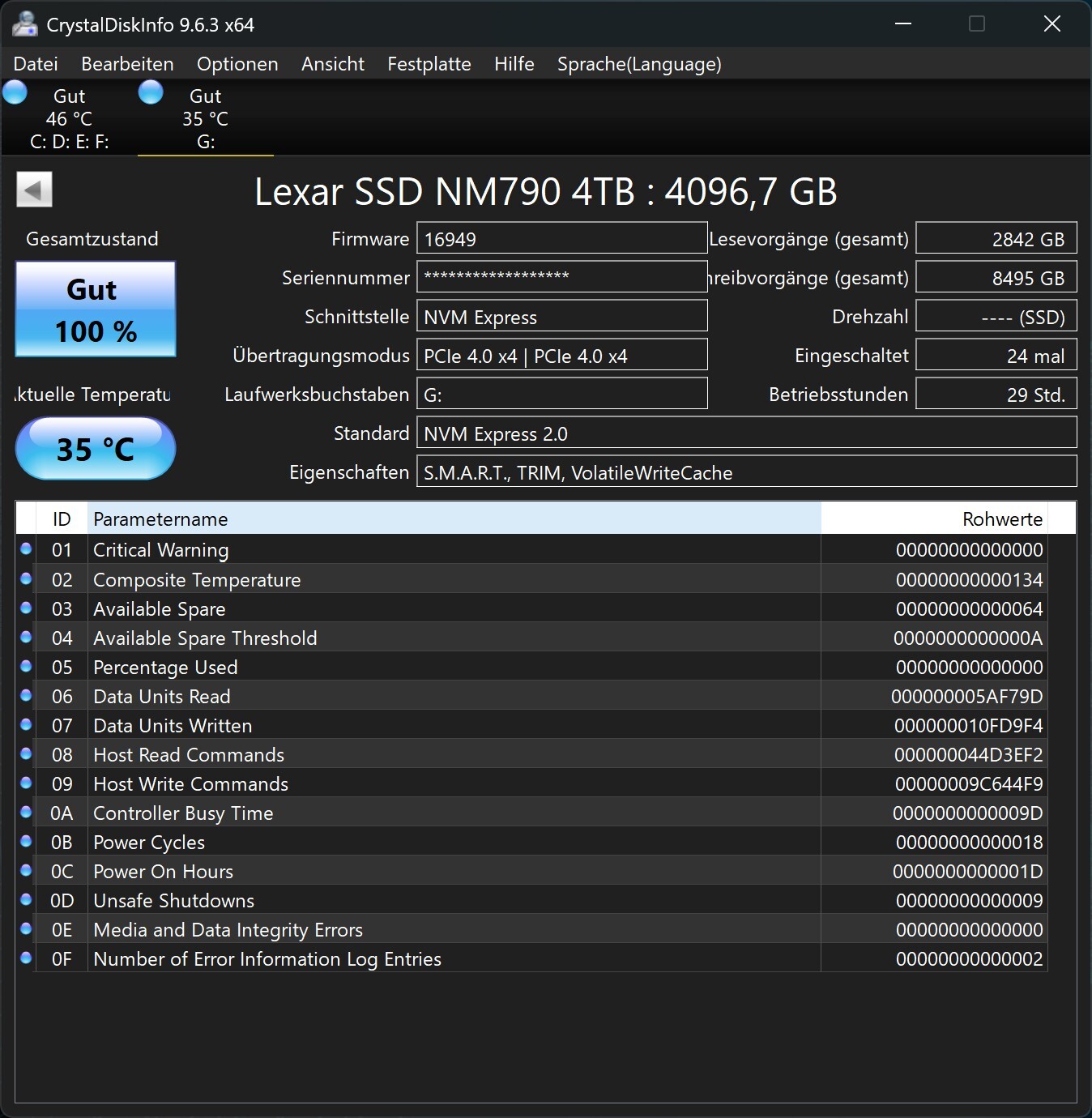Click the 35 °C temperature button
The image size is (1092, 1118).
click(96, 448)
